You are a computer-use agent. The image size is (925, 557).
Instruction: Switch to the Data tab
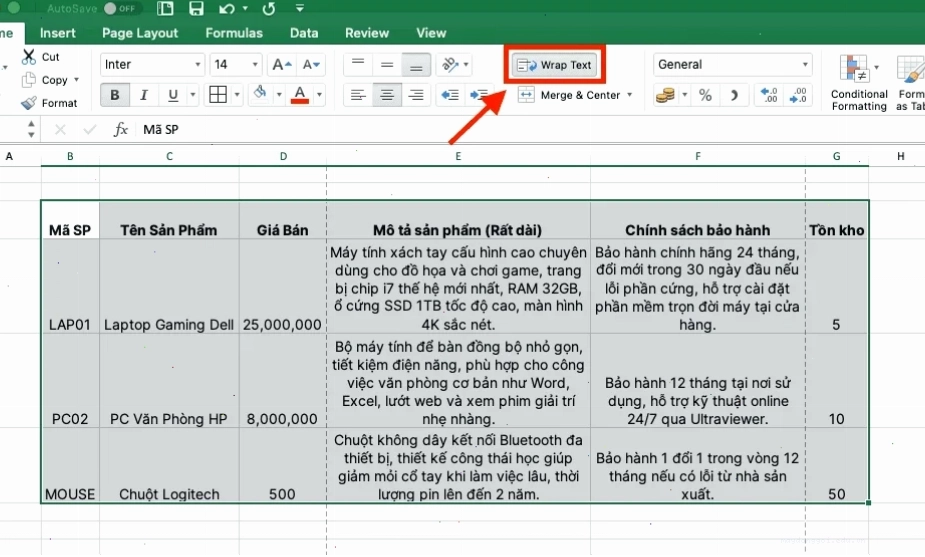[304, 33]
